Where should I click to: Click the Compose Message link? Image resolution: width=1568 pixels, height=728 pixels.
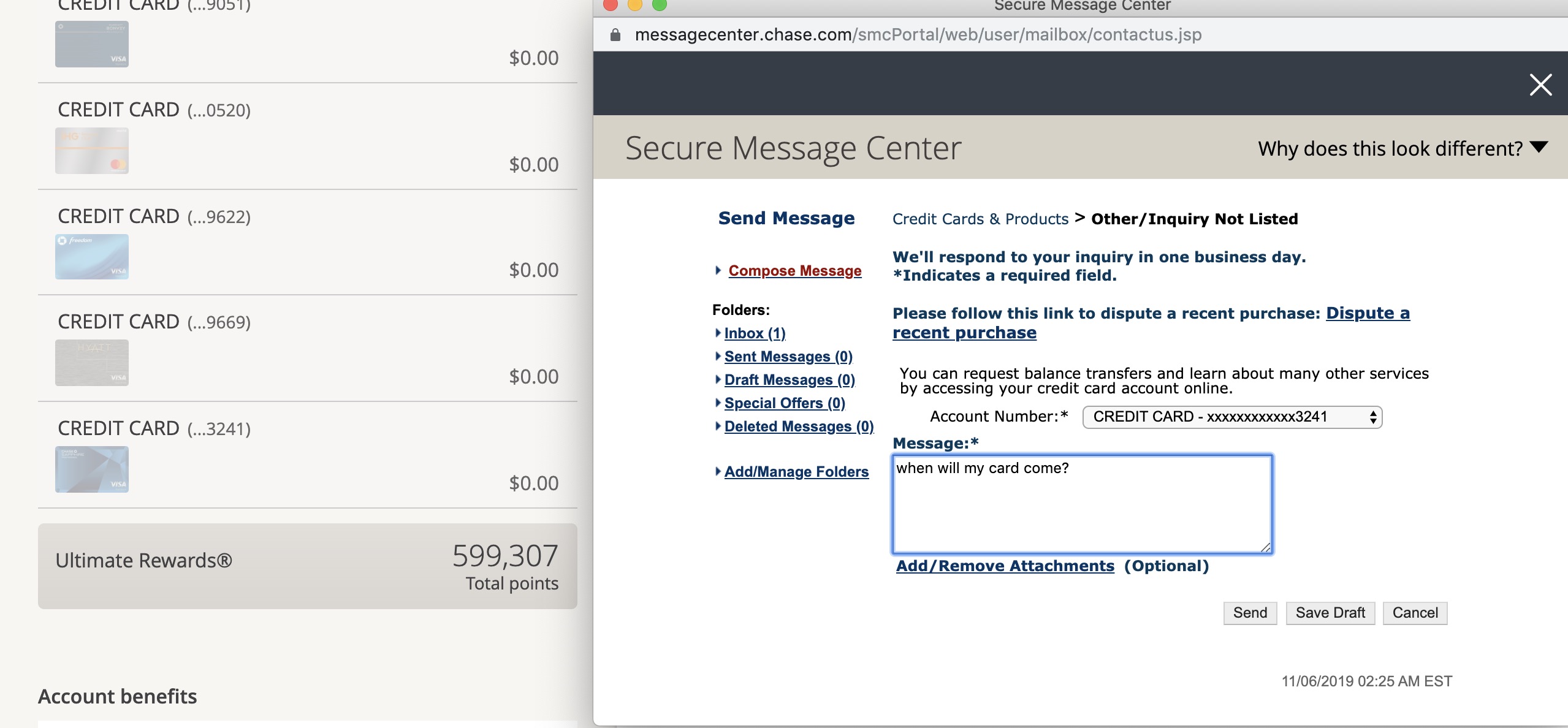(x=794, y=270)
